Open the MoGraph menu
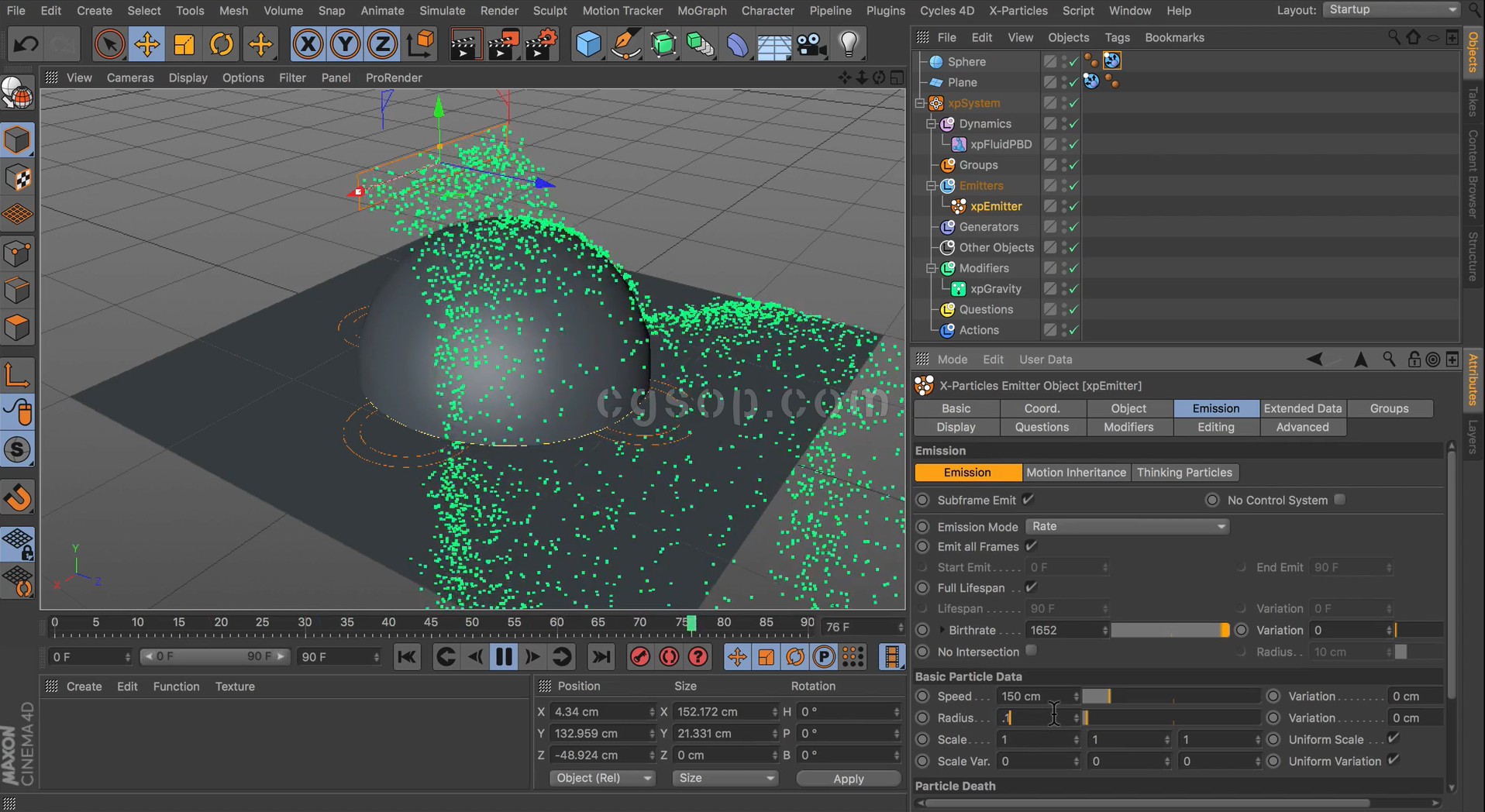 click(701, 11)
